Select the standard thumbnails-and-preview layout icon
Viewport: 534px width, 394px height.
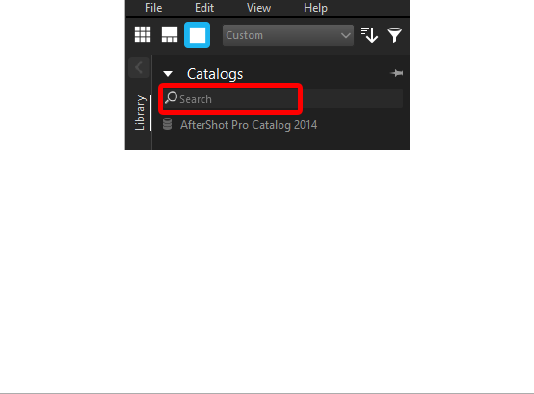pos(169,35)
